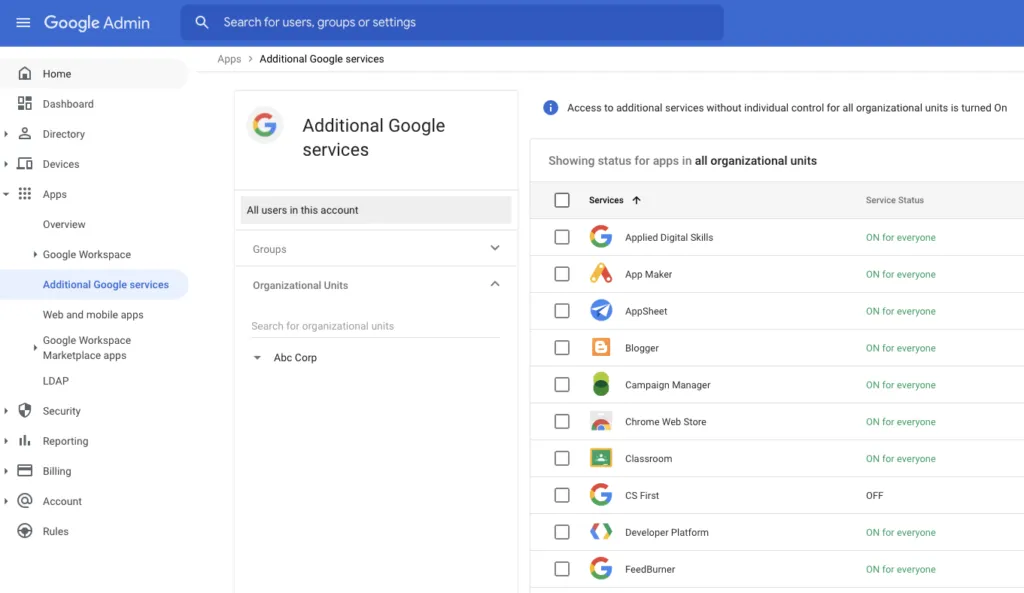Select All users in this account
This screenshot has width=1024, height=593.
click(376, 210)
